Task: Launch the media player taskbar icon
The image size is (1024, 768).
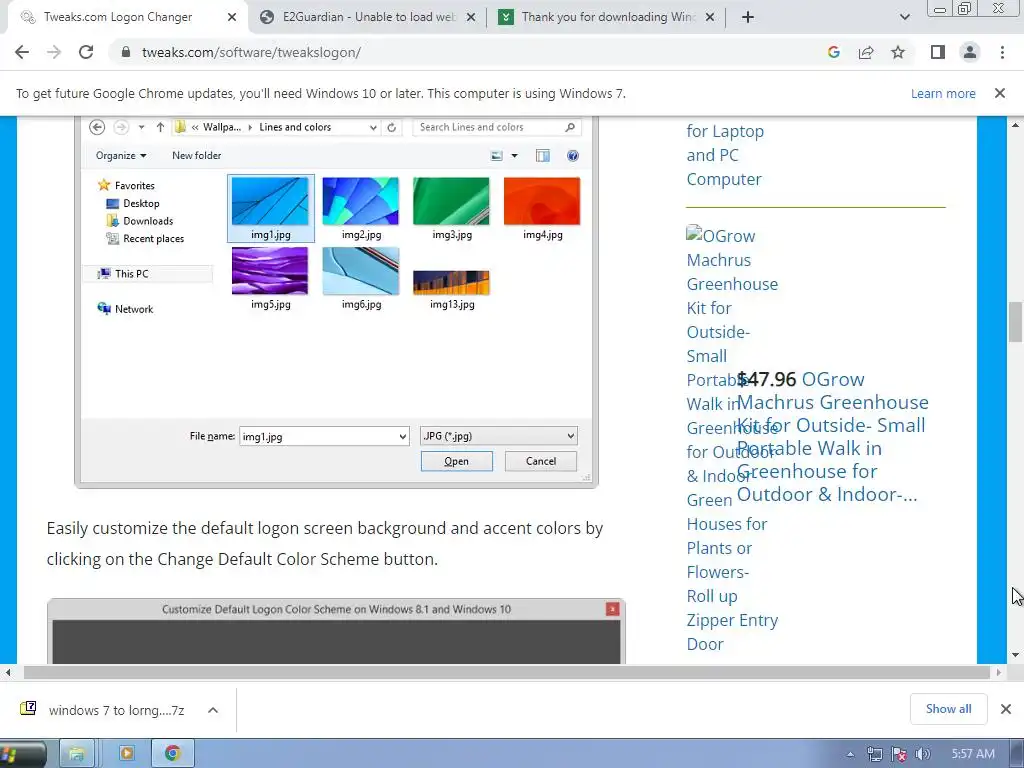Action: coord(126,754)
